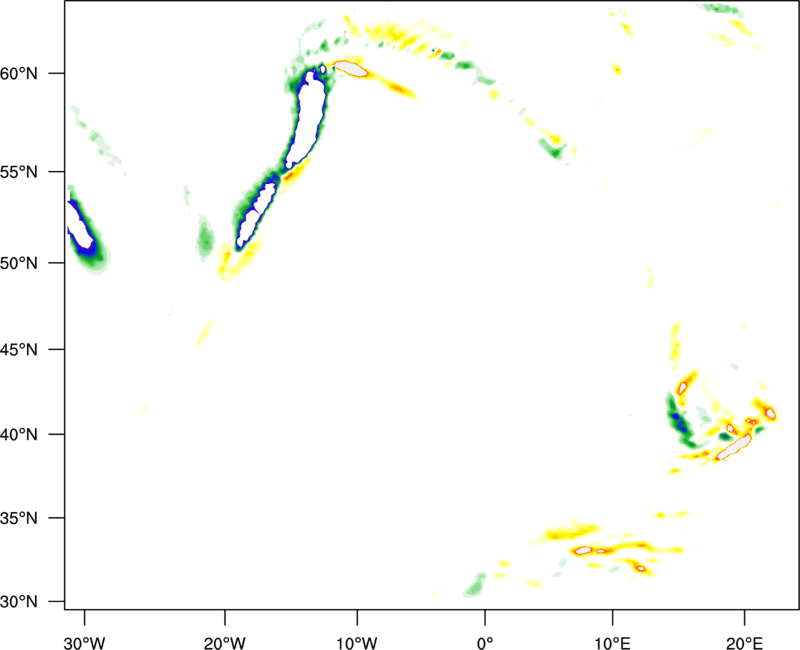
Task: Click the 55°N latitude label
Action: tap(19, 172)
